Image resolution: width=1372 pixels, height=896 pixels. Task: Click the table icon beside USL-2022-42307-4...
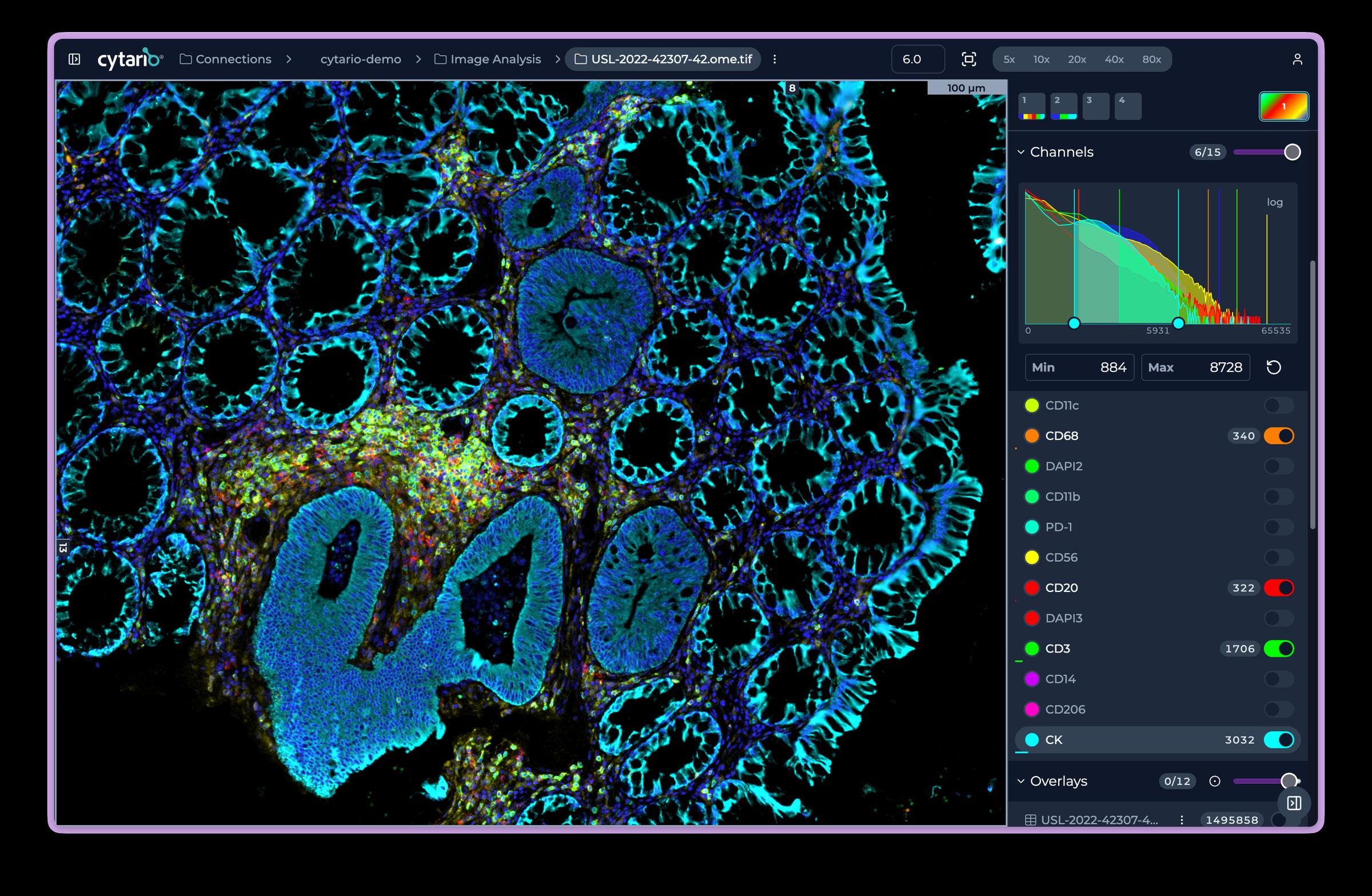pos(1031,820)
